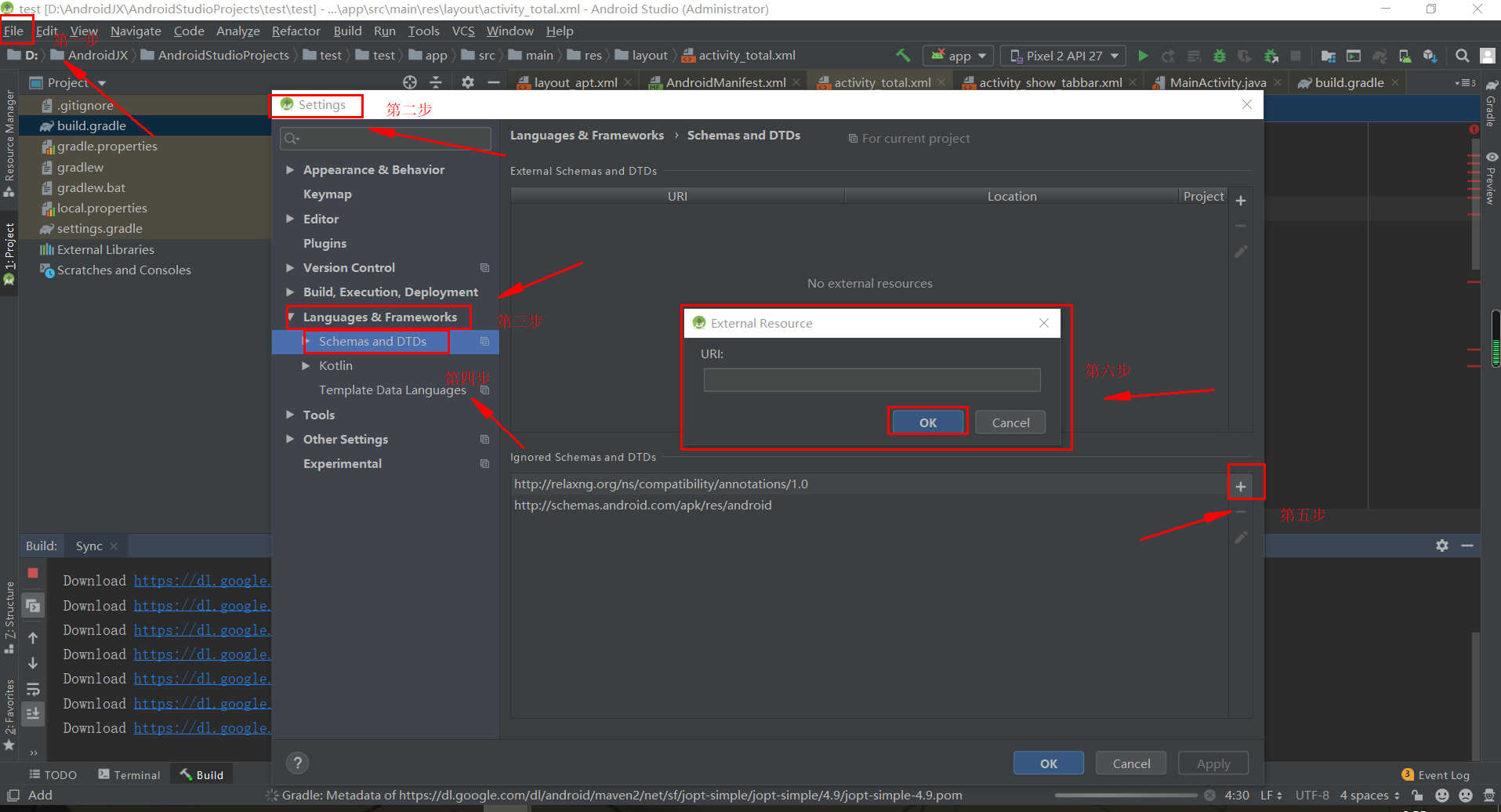
Task: Open the File menu
Action: pos(14,31)
